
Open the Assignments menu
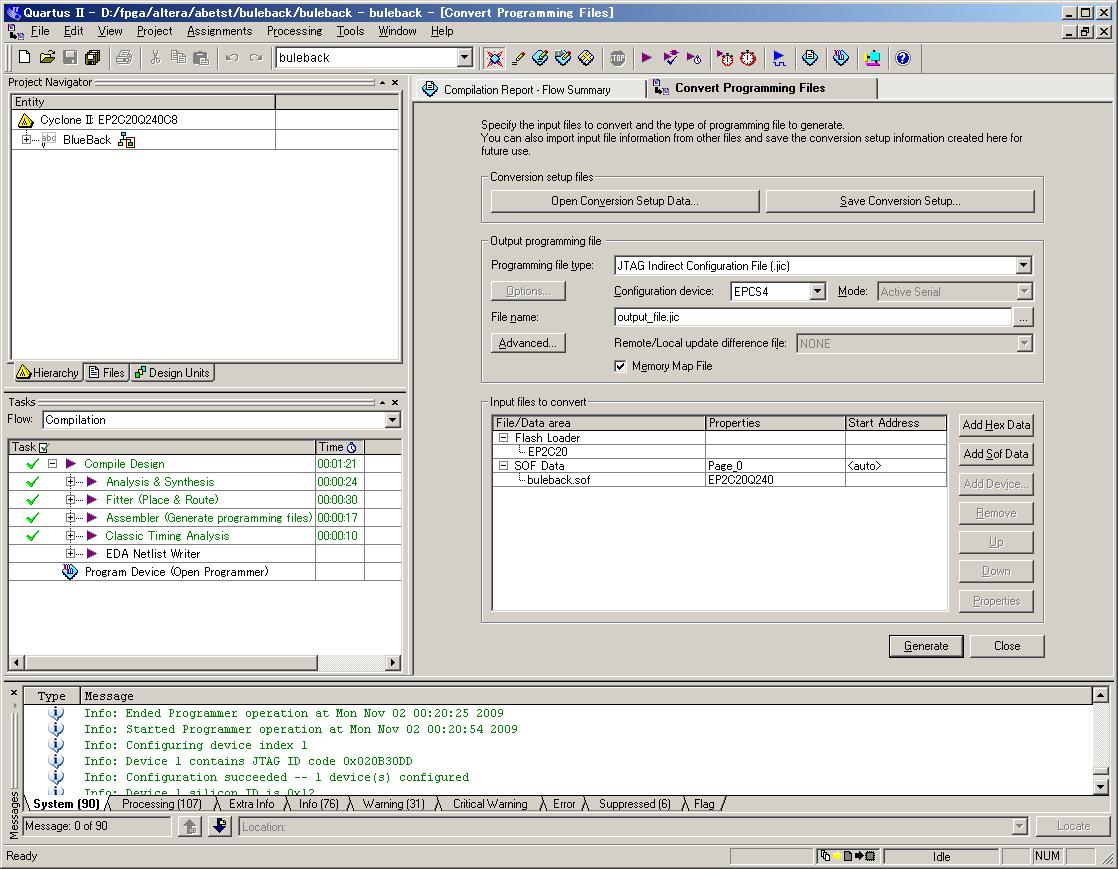point(220,31)
